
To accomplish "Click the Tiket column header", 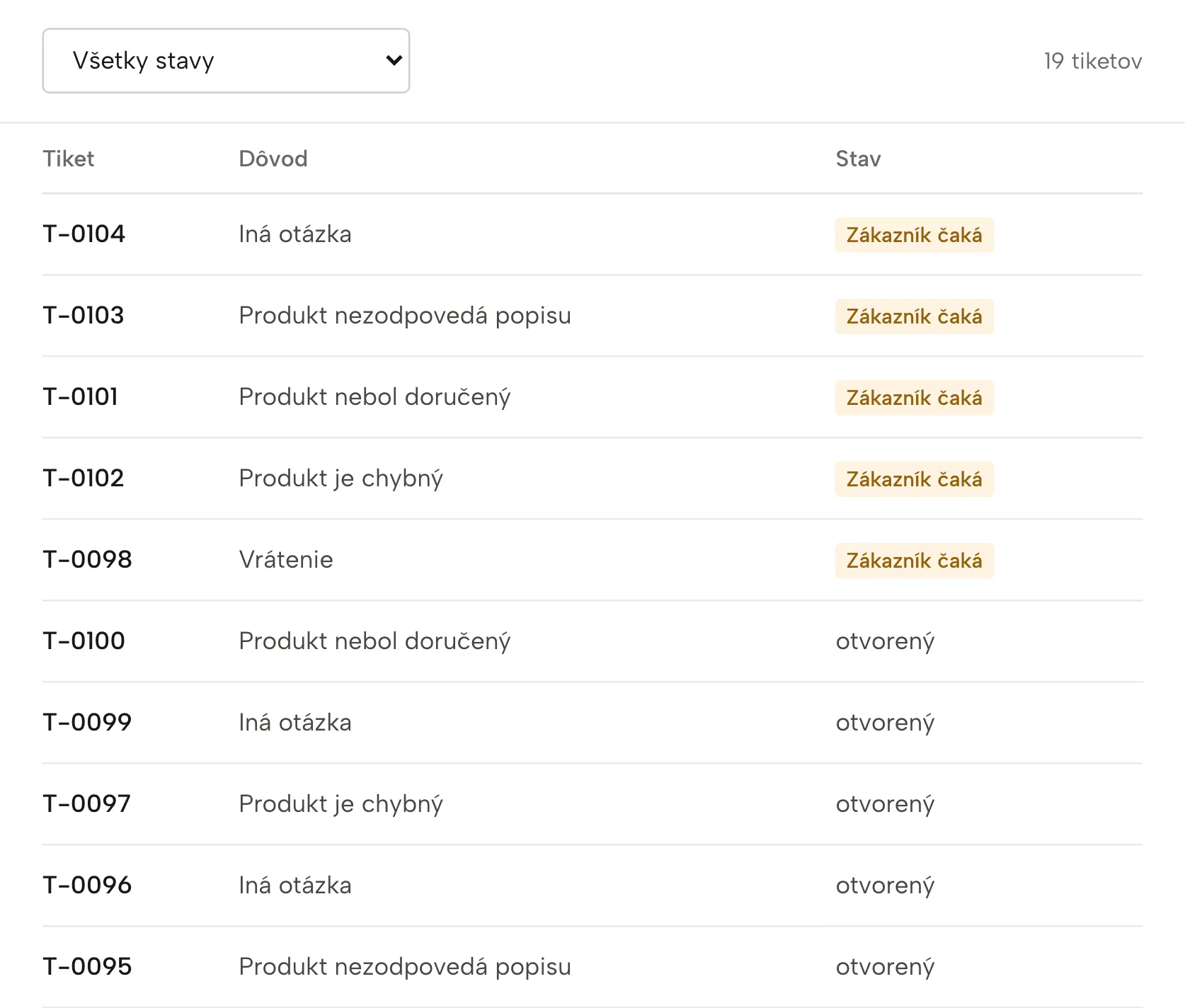I will pos(69,159).
